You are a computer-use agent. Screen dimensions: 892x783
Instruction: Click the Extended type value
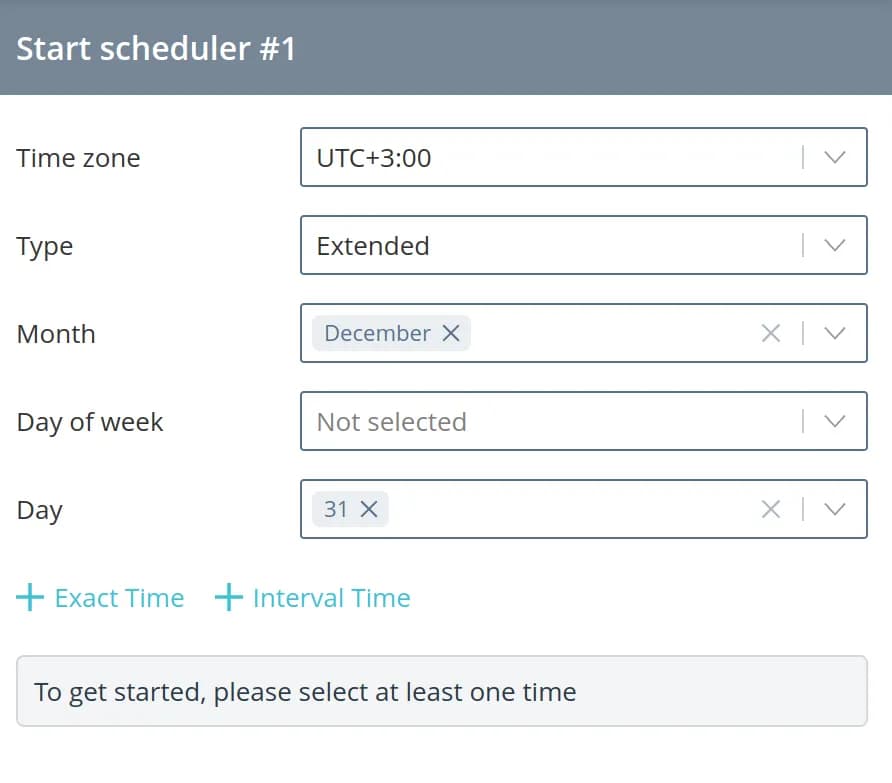click(373, 245)
